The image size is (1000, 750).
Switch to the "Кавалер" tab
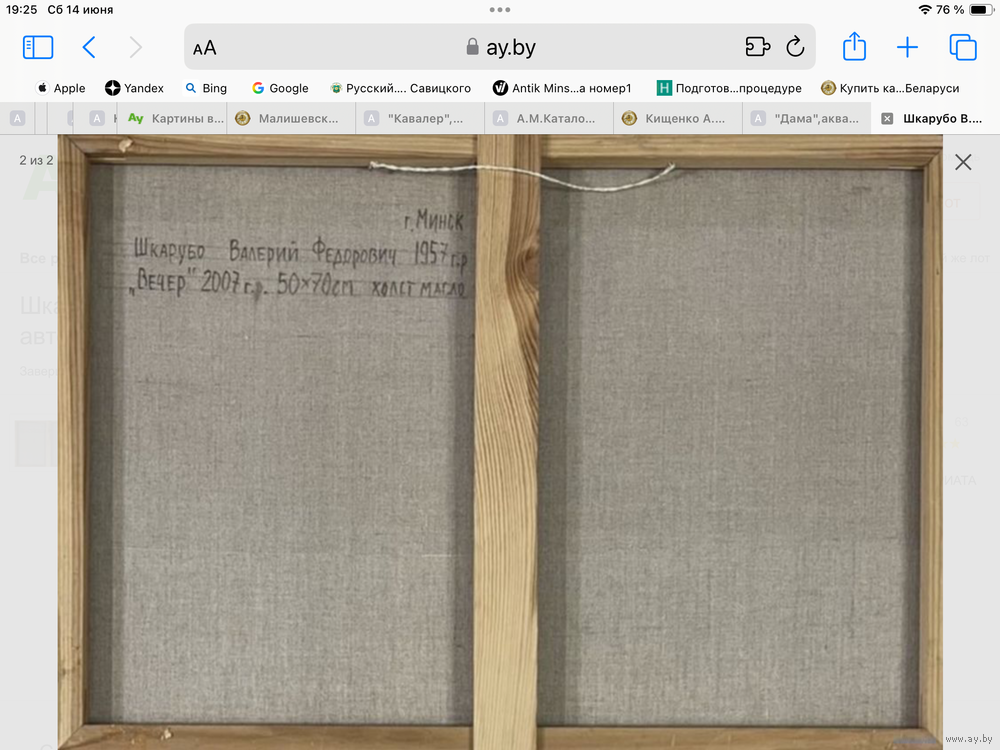coord(419,118)
